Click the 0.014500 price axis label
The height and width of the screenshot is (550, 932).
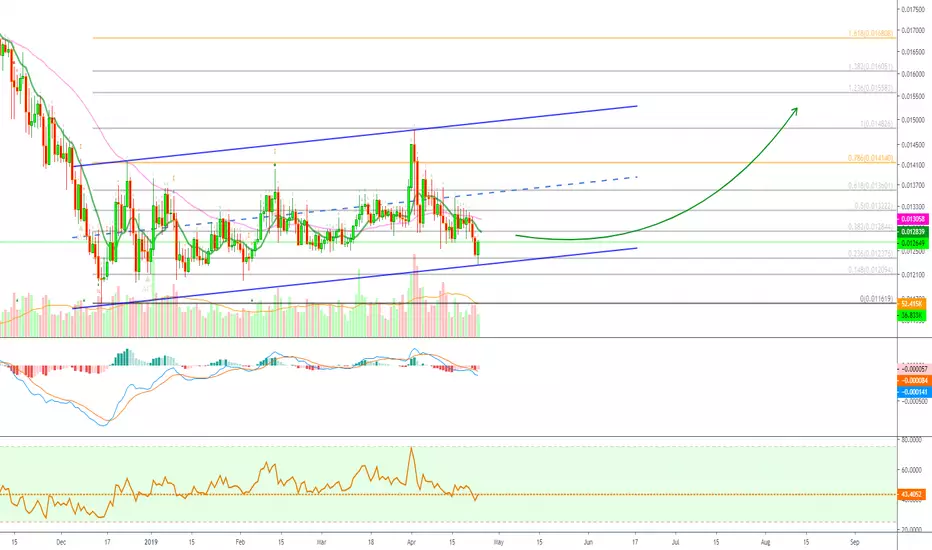(x=915, y=144)
